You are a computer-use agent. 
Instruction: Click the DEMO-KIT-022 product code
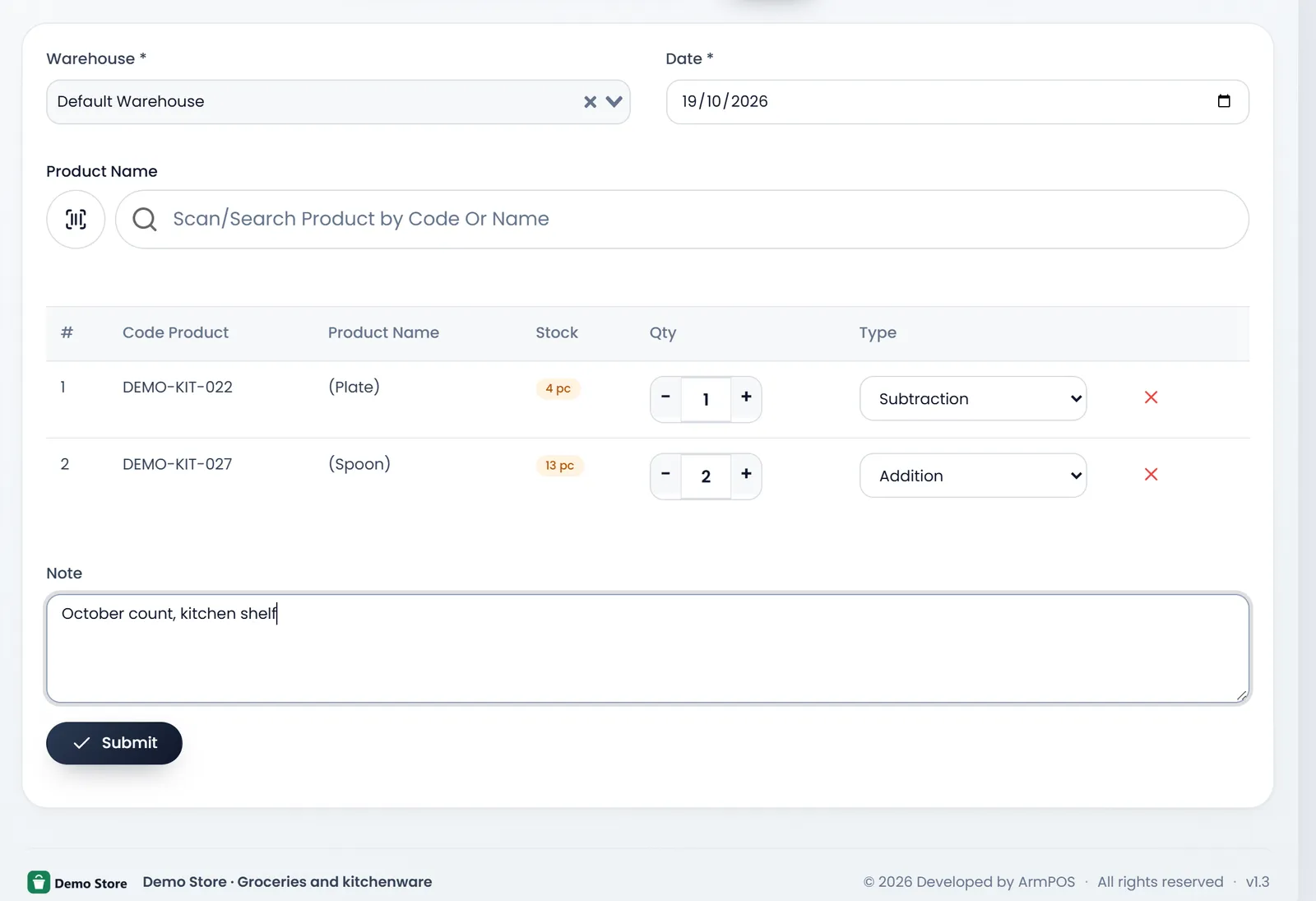tap(178, 387)
